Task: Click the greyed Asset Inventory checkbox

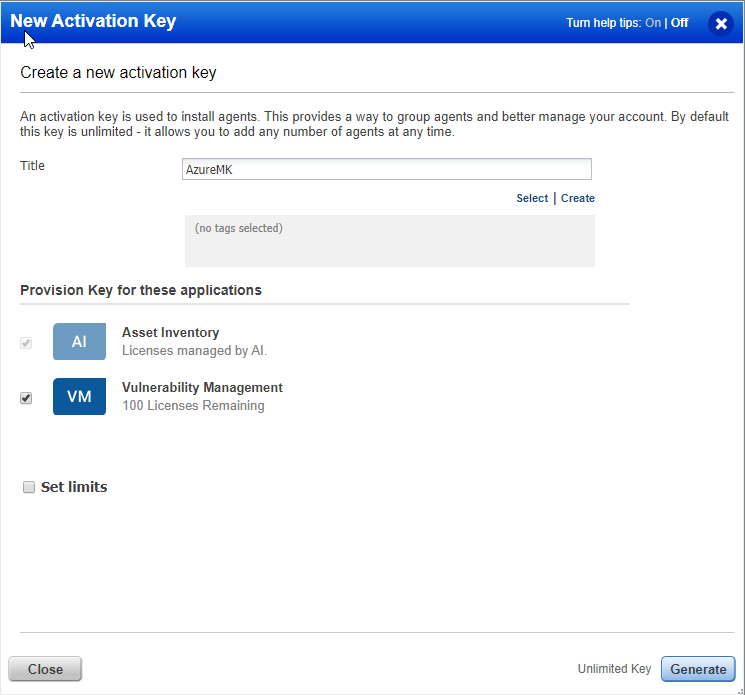Action: click(26, 343)
